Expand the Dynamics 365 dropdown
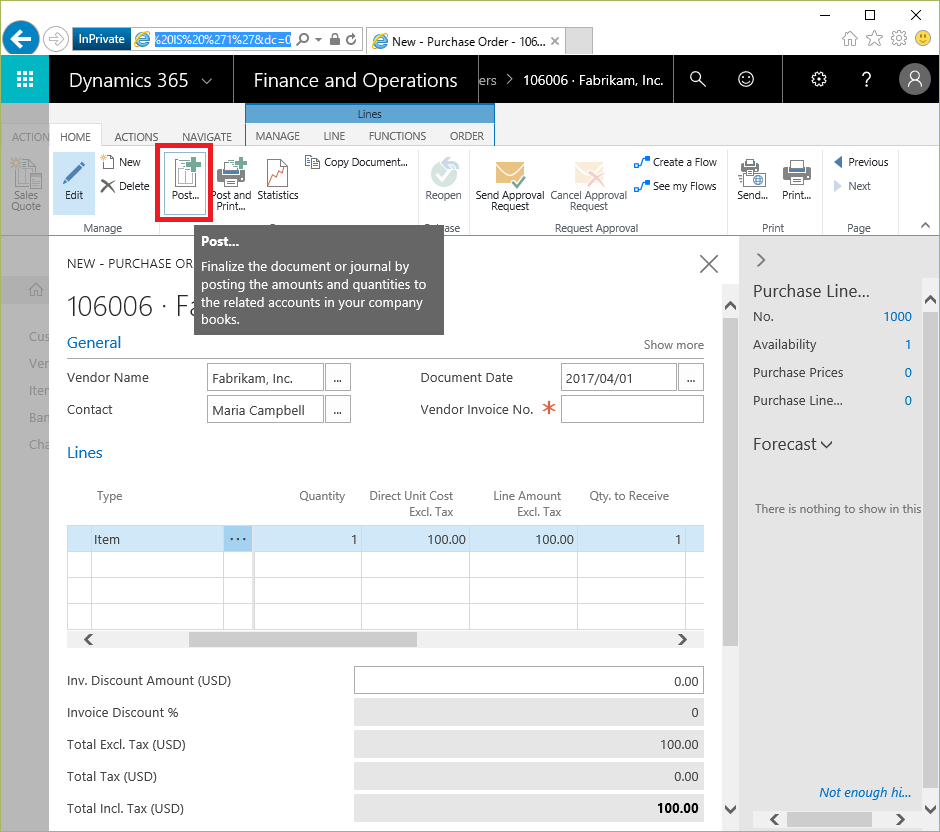Screen dimensions: 940x832 (207, 81)
